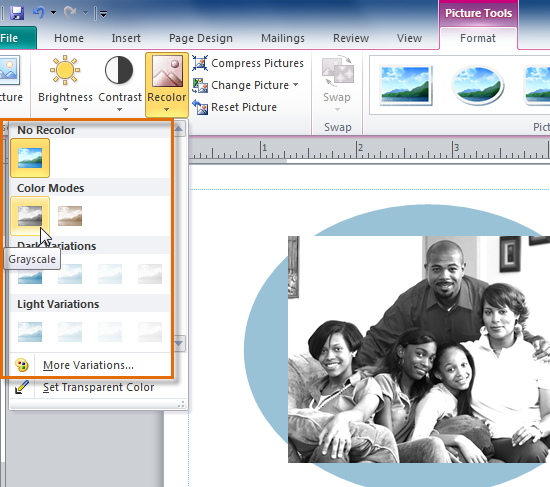This screenshot has width=550, height=487.
Task: Select the Sepia color mode swatch
Action: tap(70, 216)
